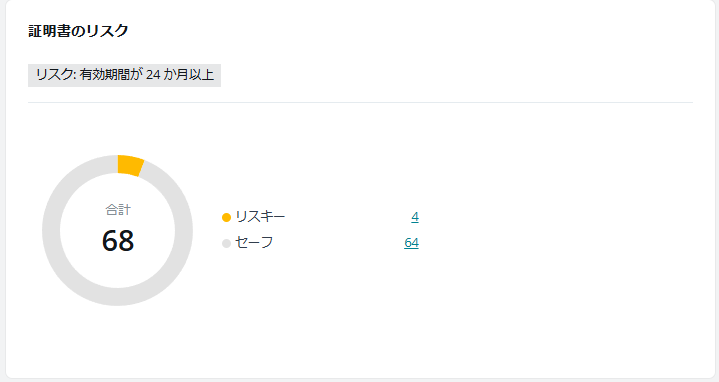
Task: Click blank space between セーフ and its count
Action: pos(338,243)
